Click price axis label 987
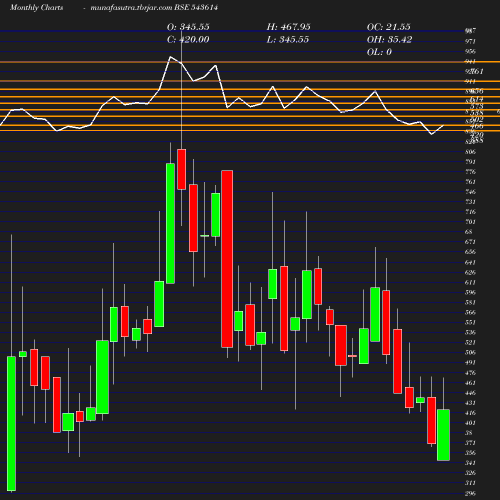500x500 pixels. (x=470, y=31)
